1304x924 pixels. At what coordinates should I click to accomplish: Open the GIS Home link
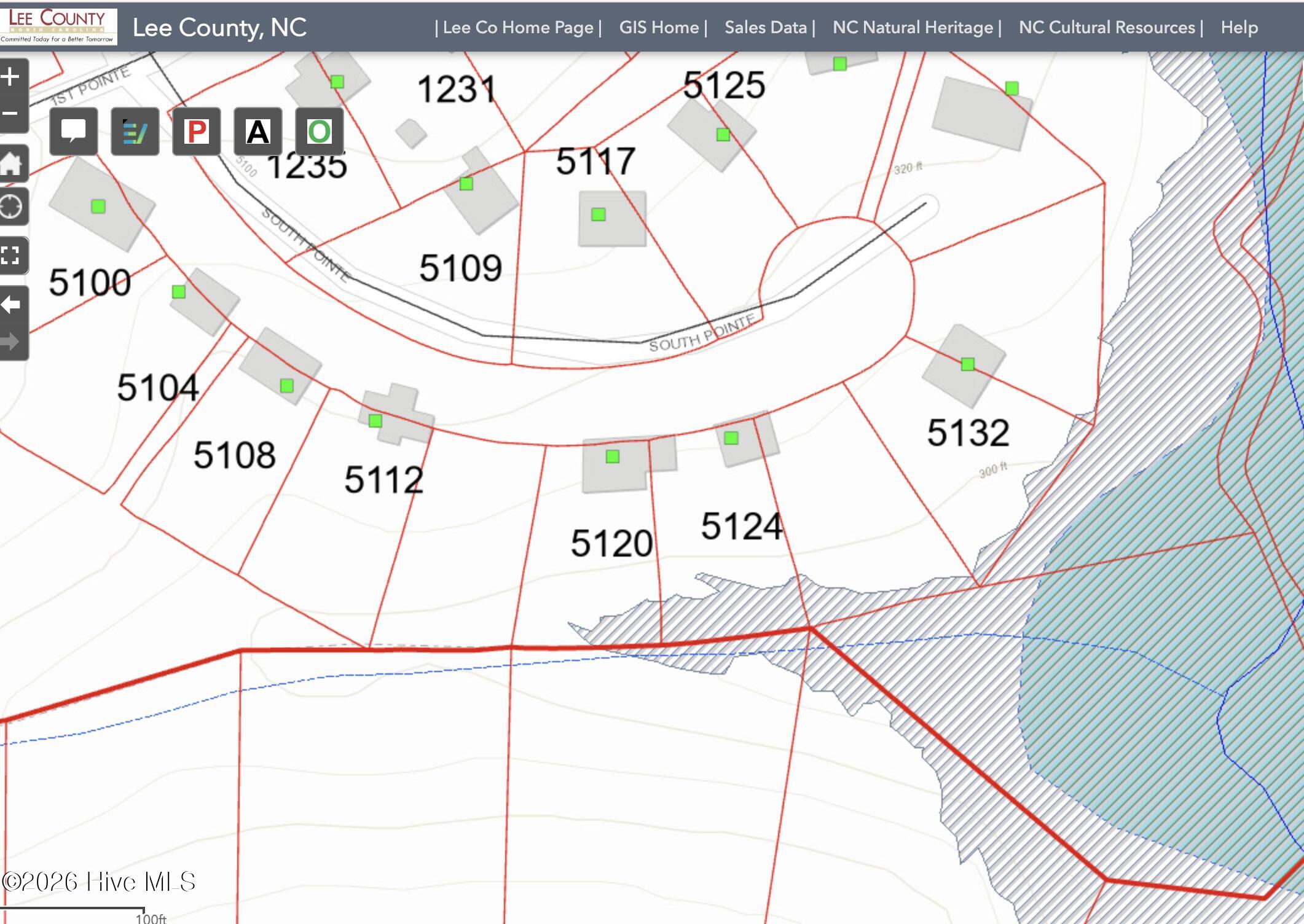[x=659, y=28]
